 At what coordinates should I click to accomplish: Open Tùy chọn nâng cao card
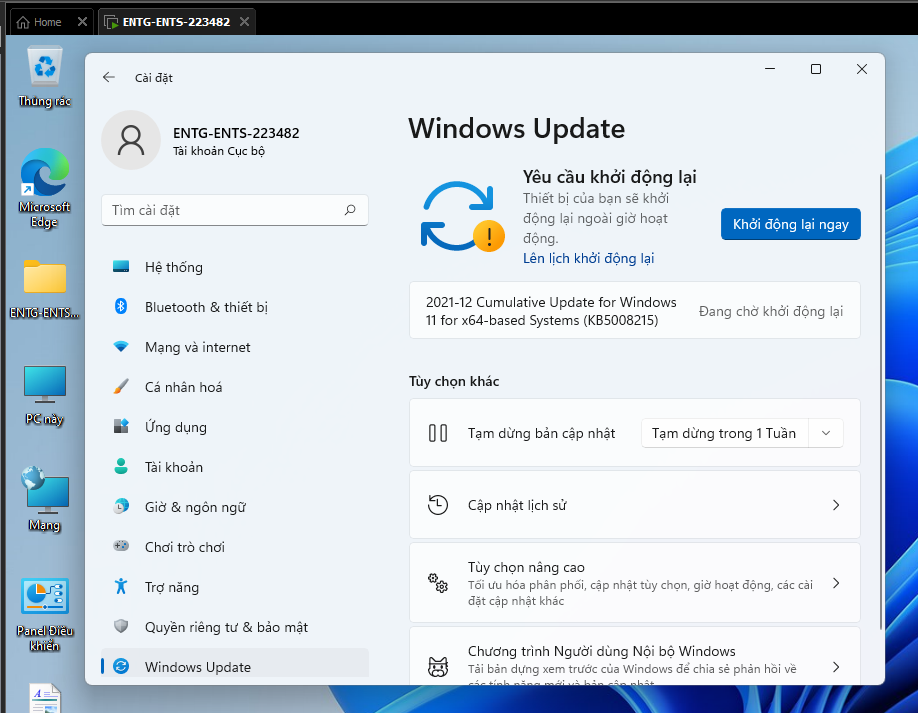pos(635,583)
